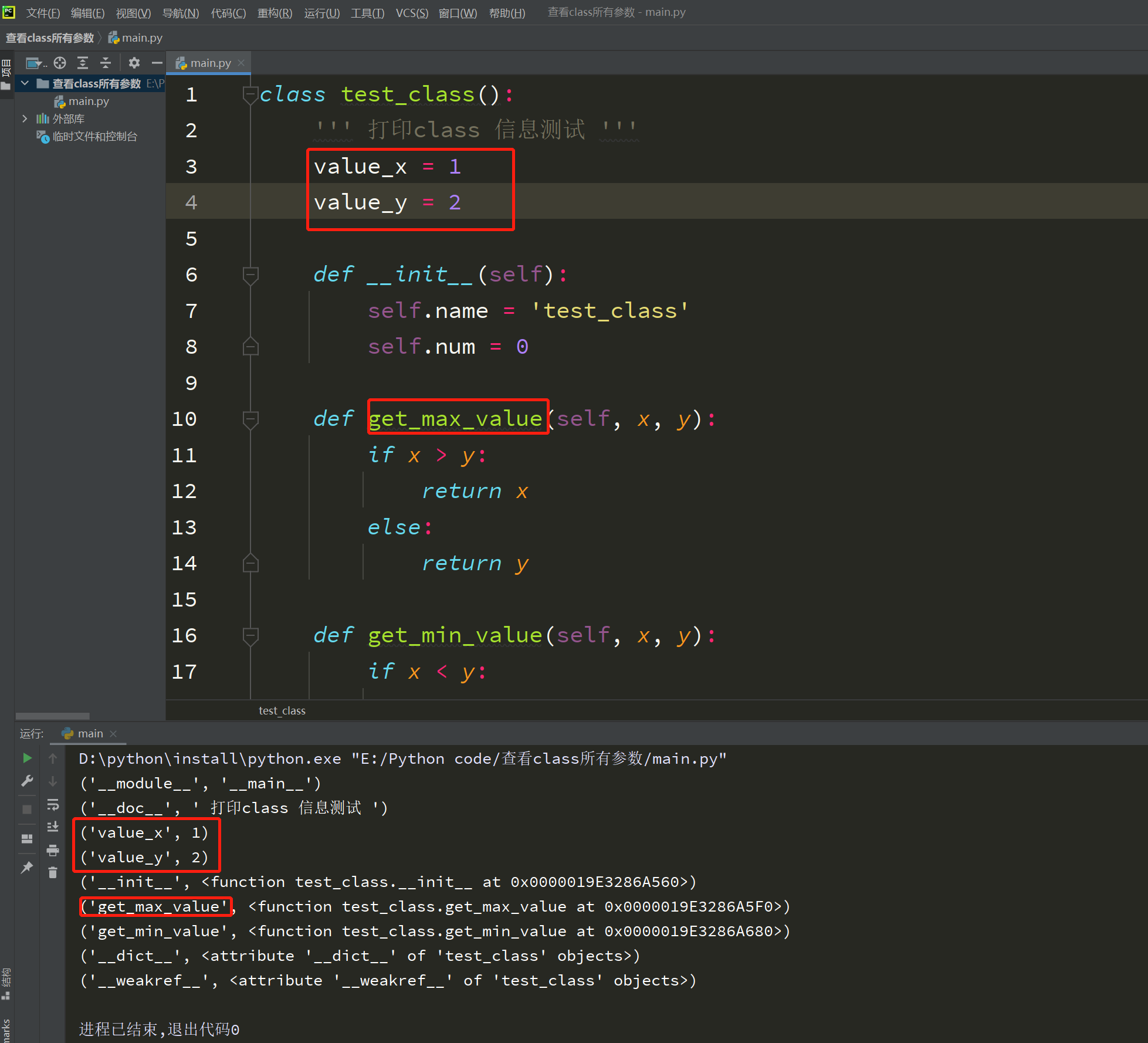Open the 帮助(H) menu
The image size is (1148, 1043).
(x=507, y=13)
